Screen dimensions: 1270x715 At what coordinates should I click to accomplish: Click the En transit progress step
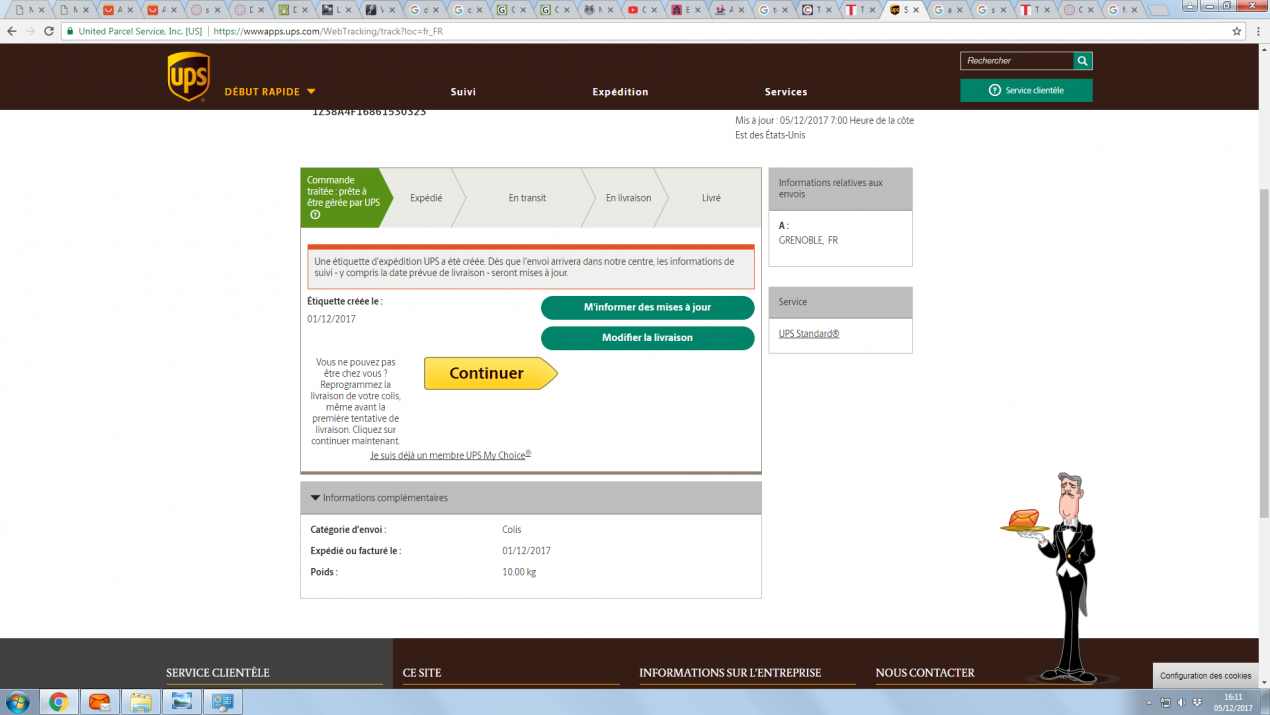527,198
